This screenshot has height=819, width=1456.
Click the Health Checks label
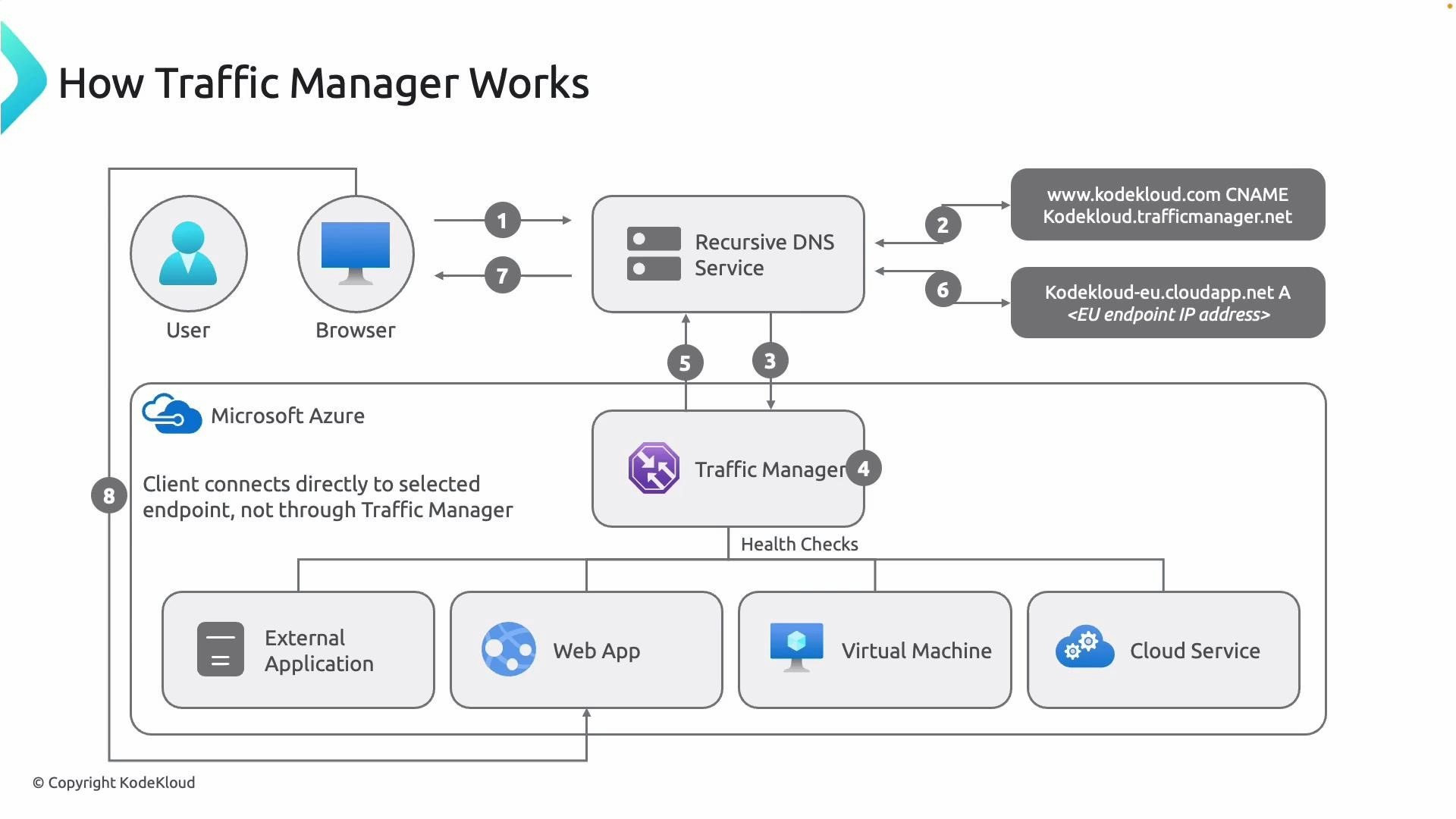pos(799,544)
